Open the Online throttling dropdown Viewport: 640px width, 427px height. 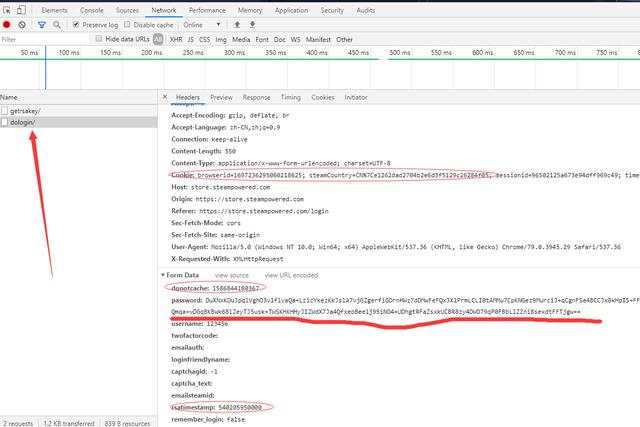202,25
